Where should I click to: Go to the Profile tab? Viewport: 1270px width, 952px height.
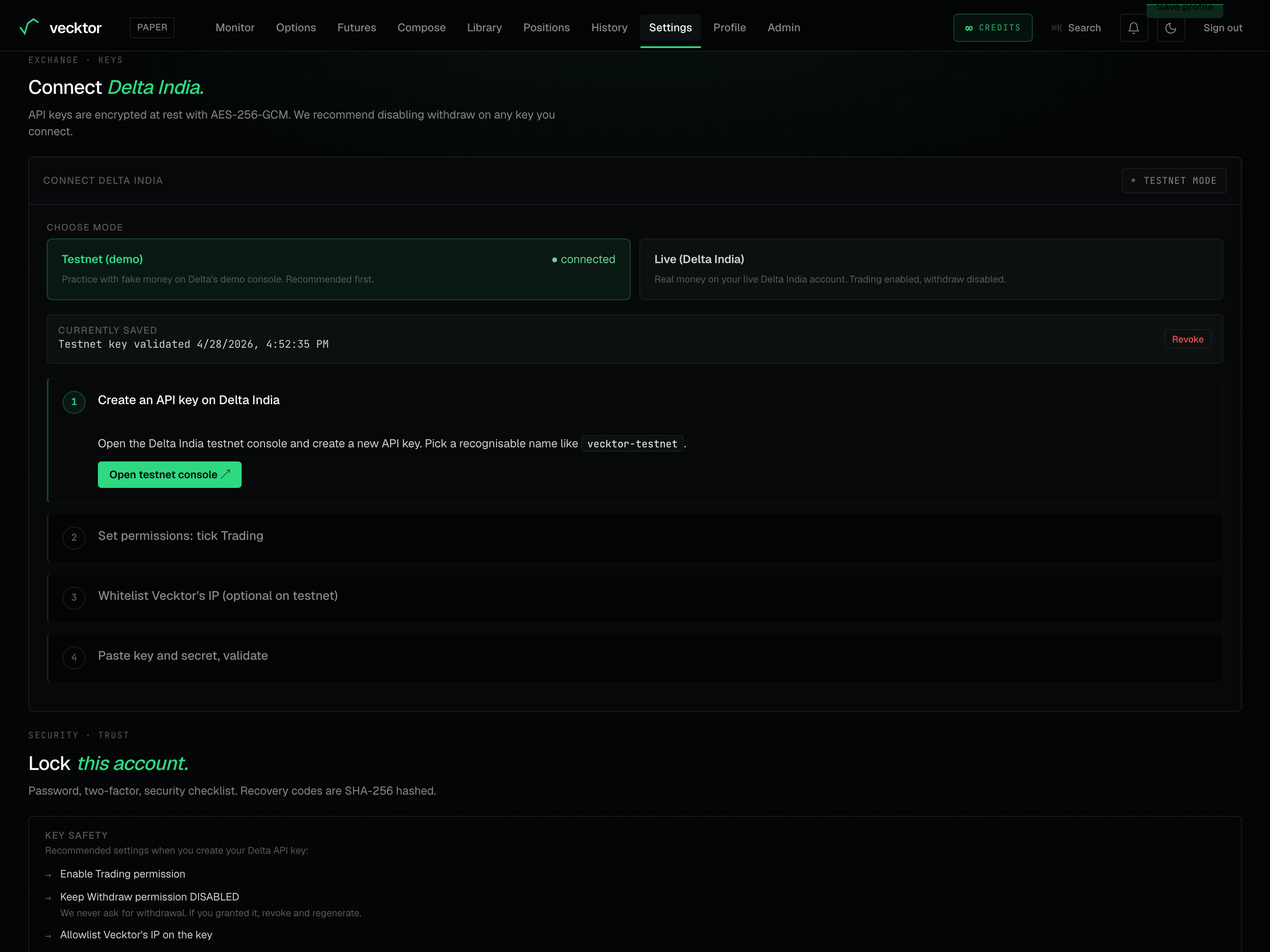[x=729, y=27]
